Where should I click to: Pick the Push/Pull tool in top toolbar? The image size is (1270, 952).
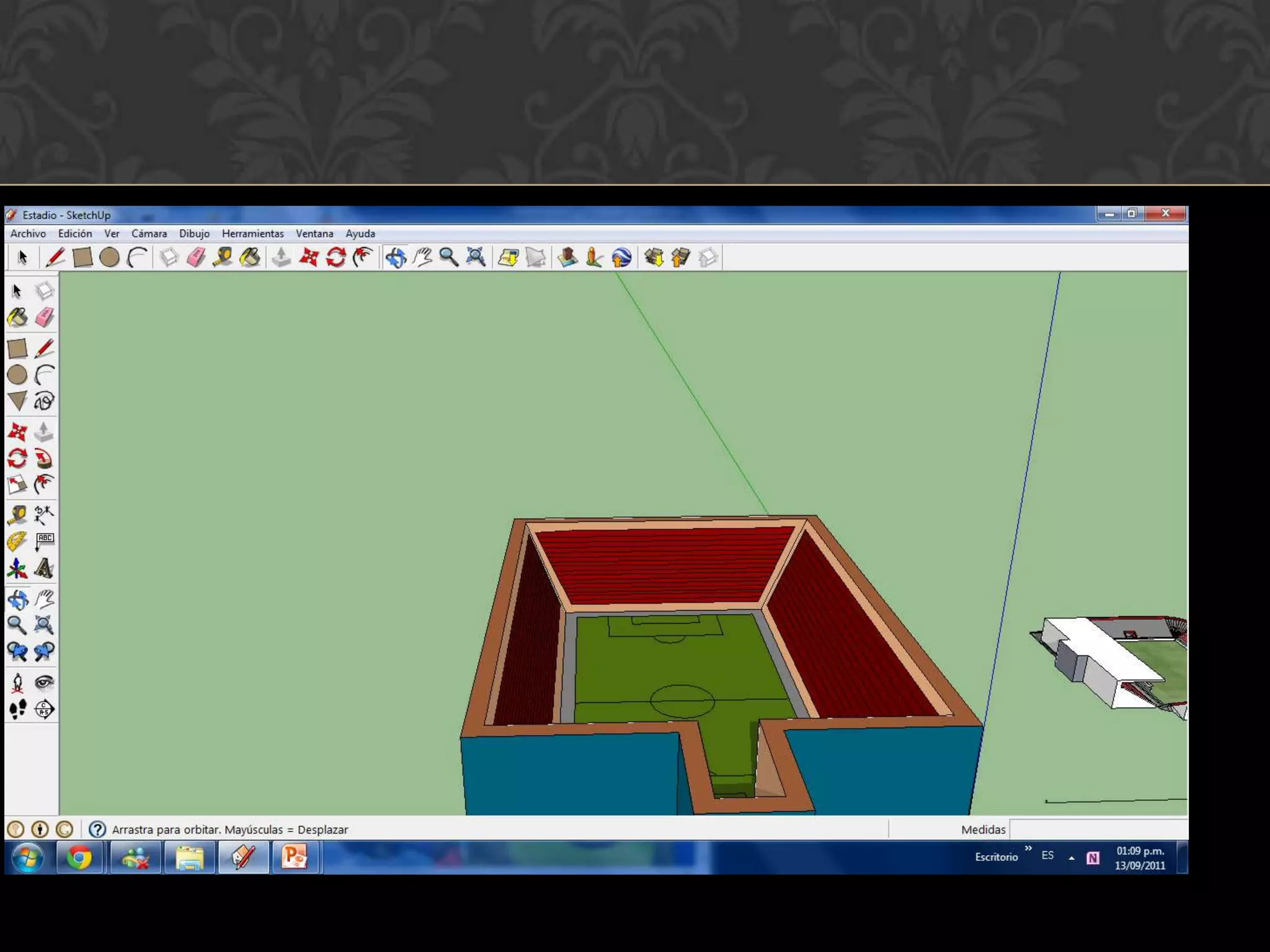(x=281, y=257)
